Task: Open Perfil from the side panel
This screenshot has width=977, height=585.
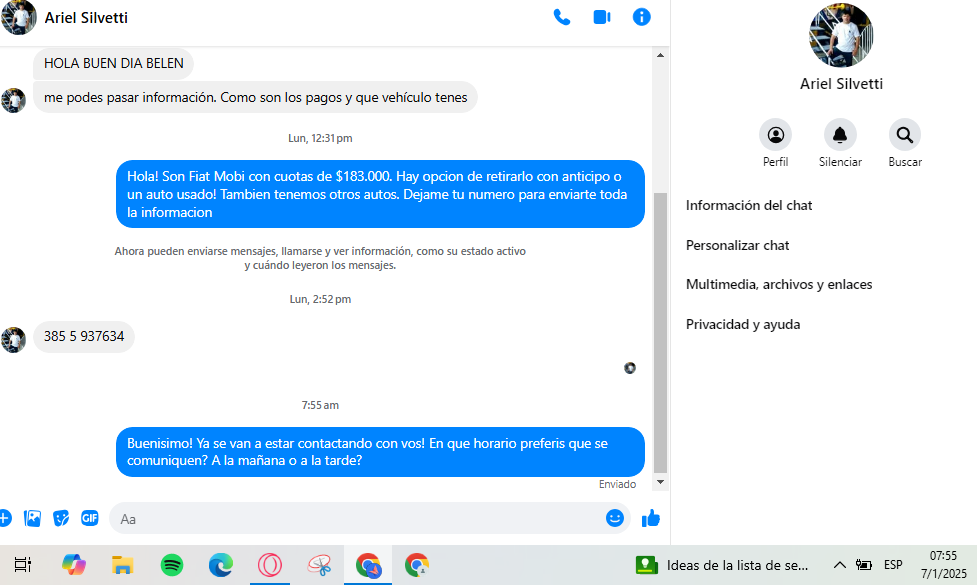Action: tap(775, 135)
